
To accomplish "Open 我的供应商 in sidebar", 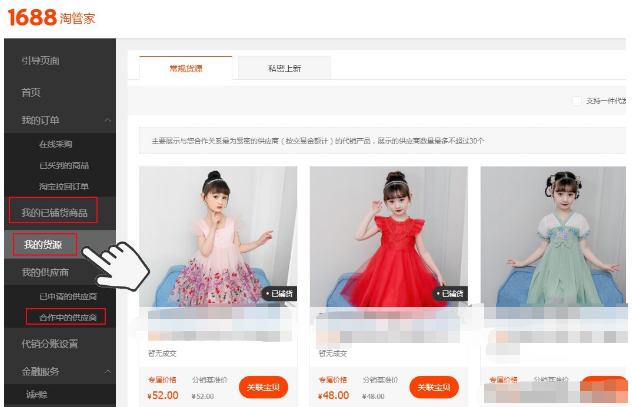I will point(45,272).
